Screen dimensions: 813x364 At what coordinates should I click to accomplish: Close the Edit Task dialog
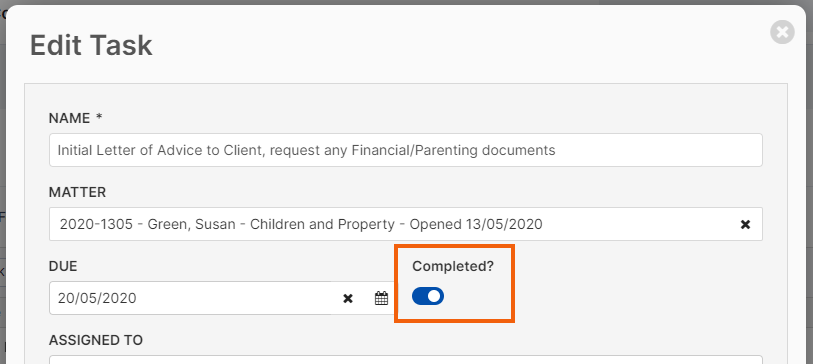[782, 32]
